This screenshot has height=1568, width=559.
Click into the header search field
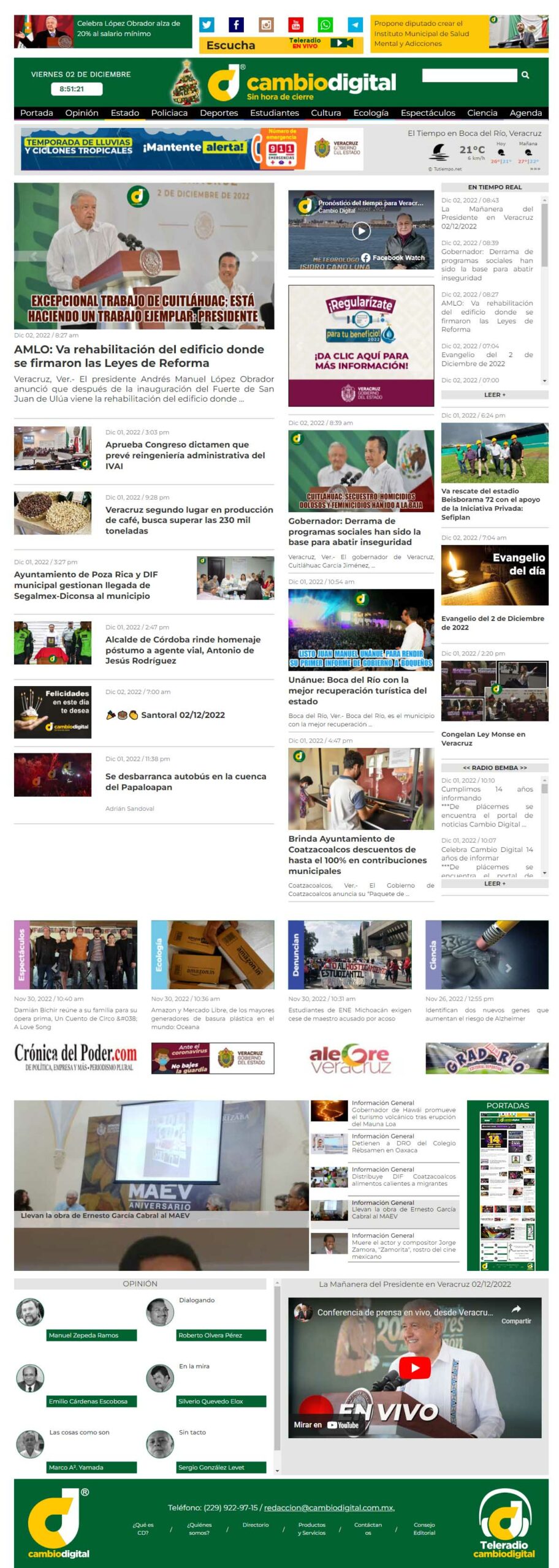(x=470, y=75)
